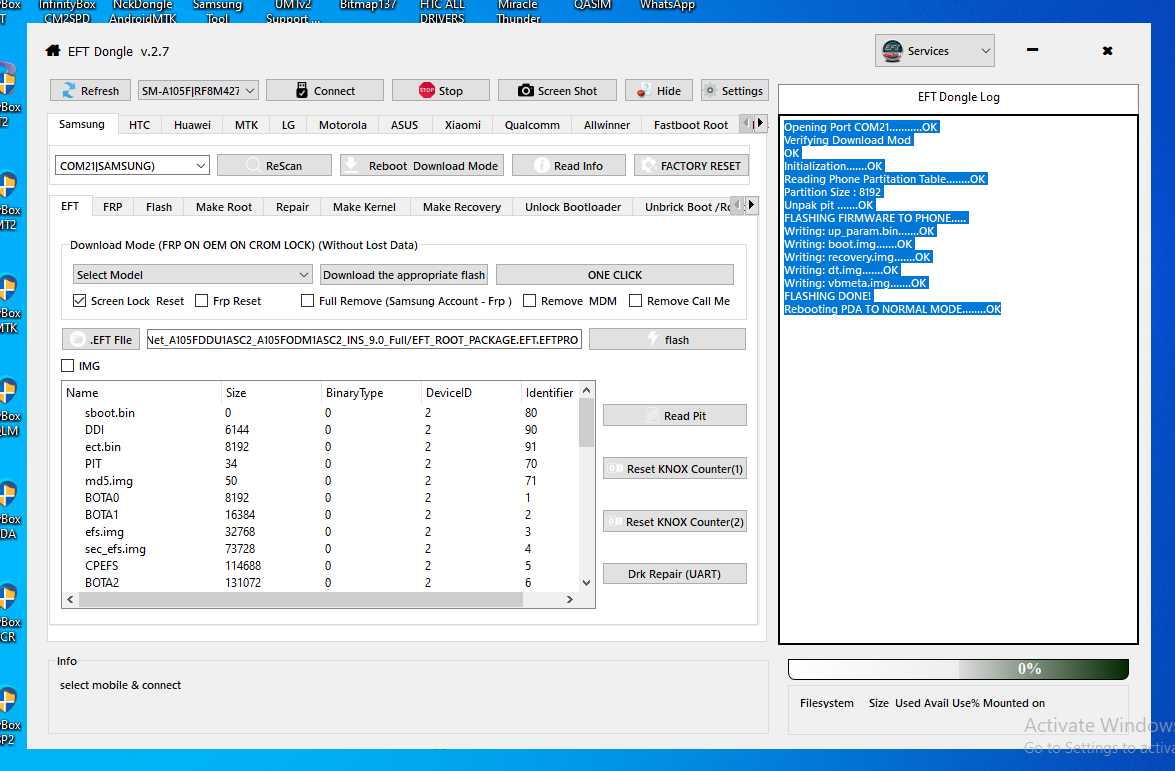Select the sec_efs.img partition row

[321, 549]
